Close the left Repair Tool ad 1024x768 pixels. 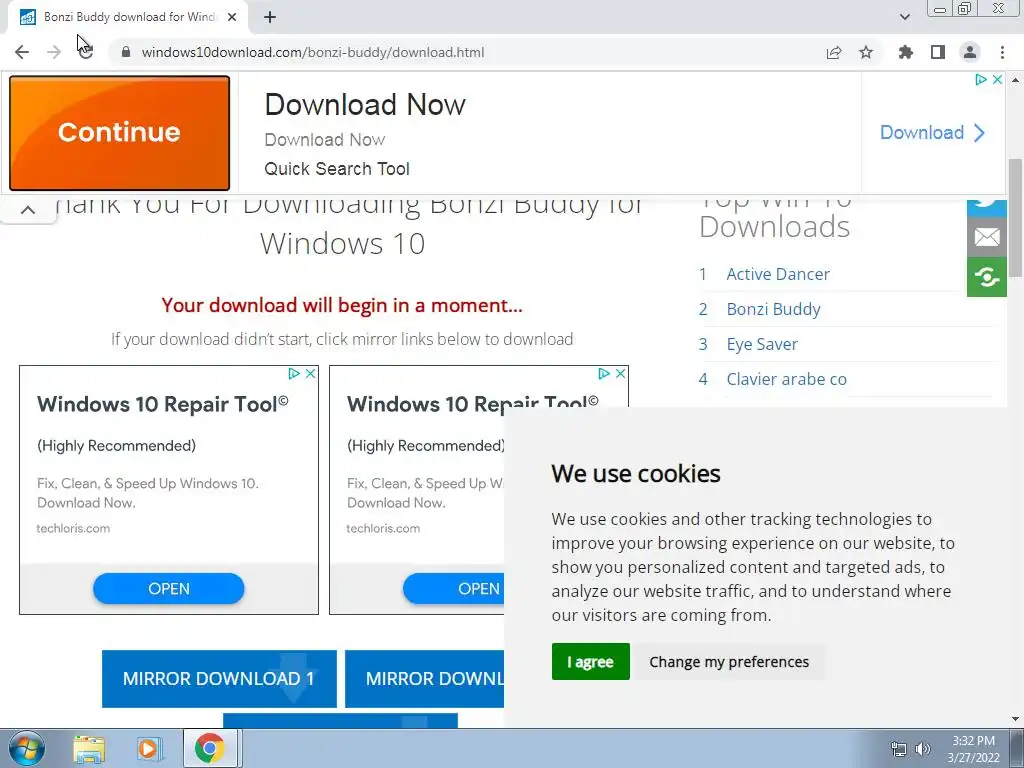coord(311,374)
